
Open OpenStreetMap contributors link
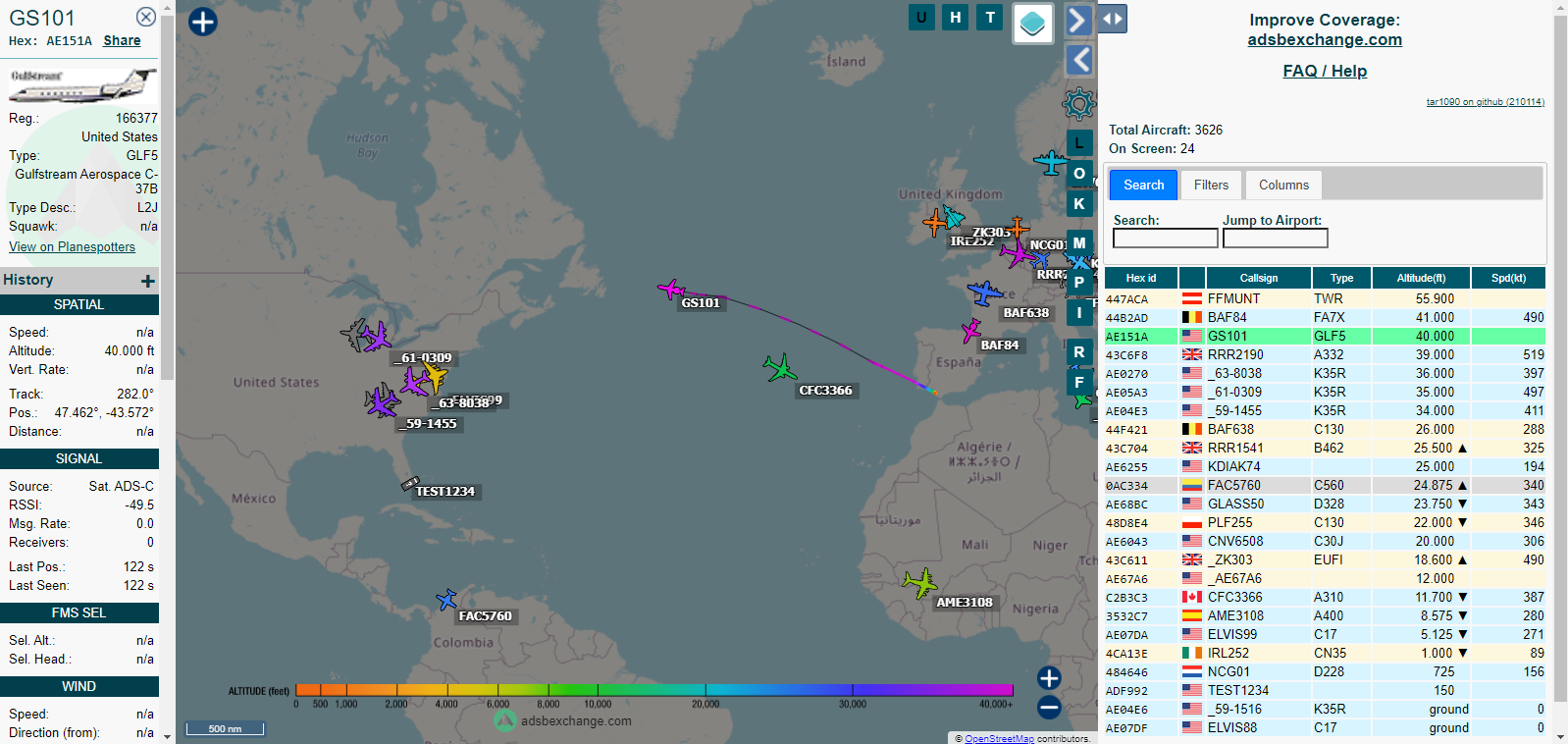click(x=999, y=738)
